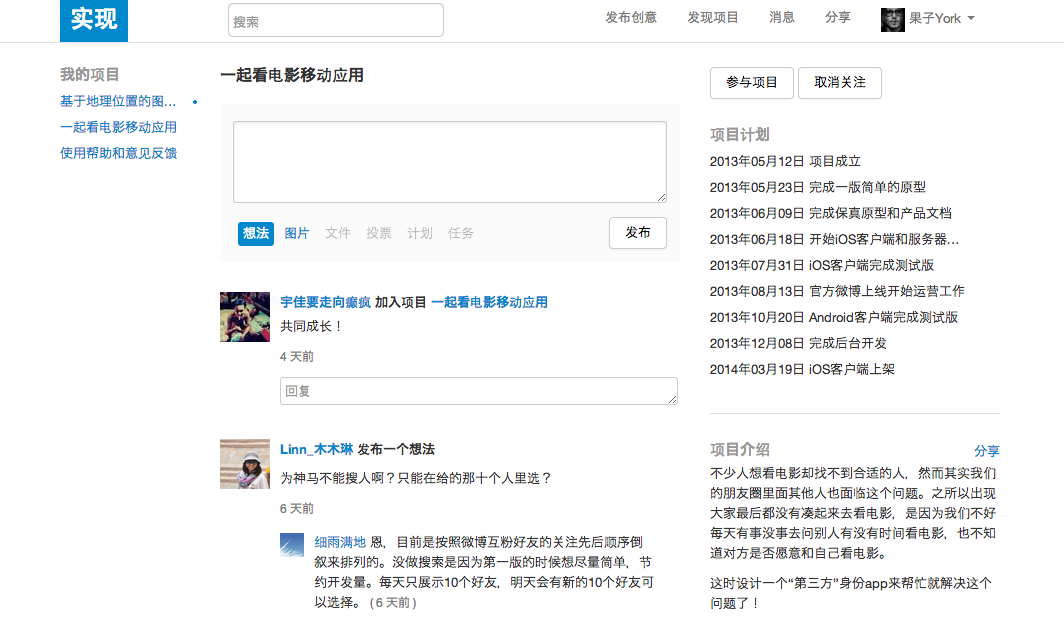This screenshot has height=618, width=1064.
Task: Open the 分享 link beside 项目介绍
Action: [x=988, y=452]
